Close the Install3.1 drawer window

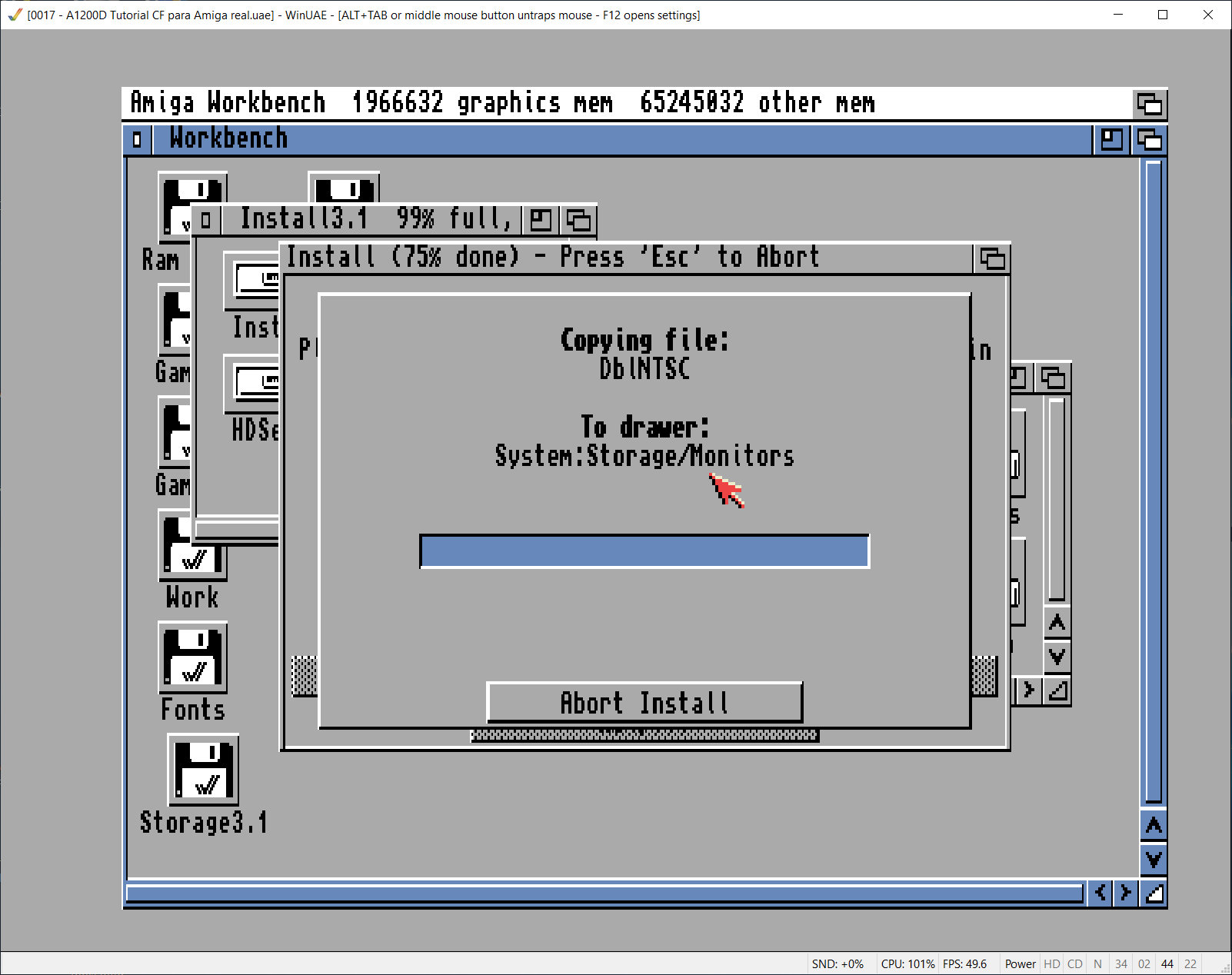point(205,220)
